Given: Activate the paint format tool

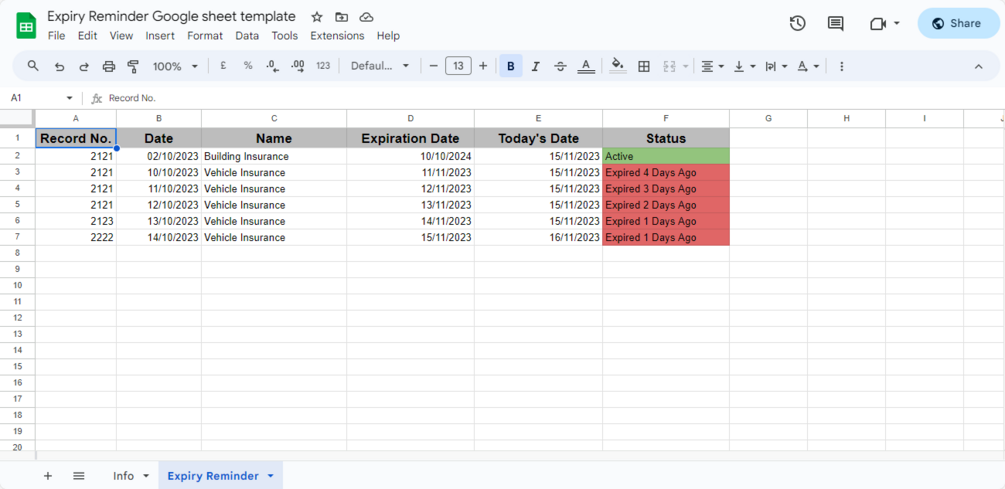Looking at the screenshot, I should [133, 66].
